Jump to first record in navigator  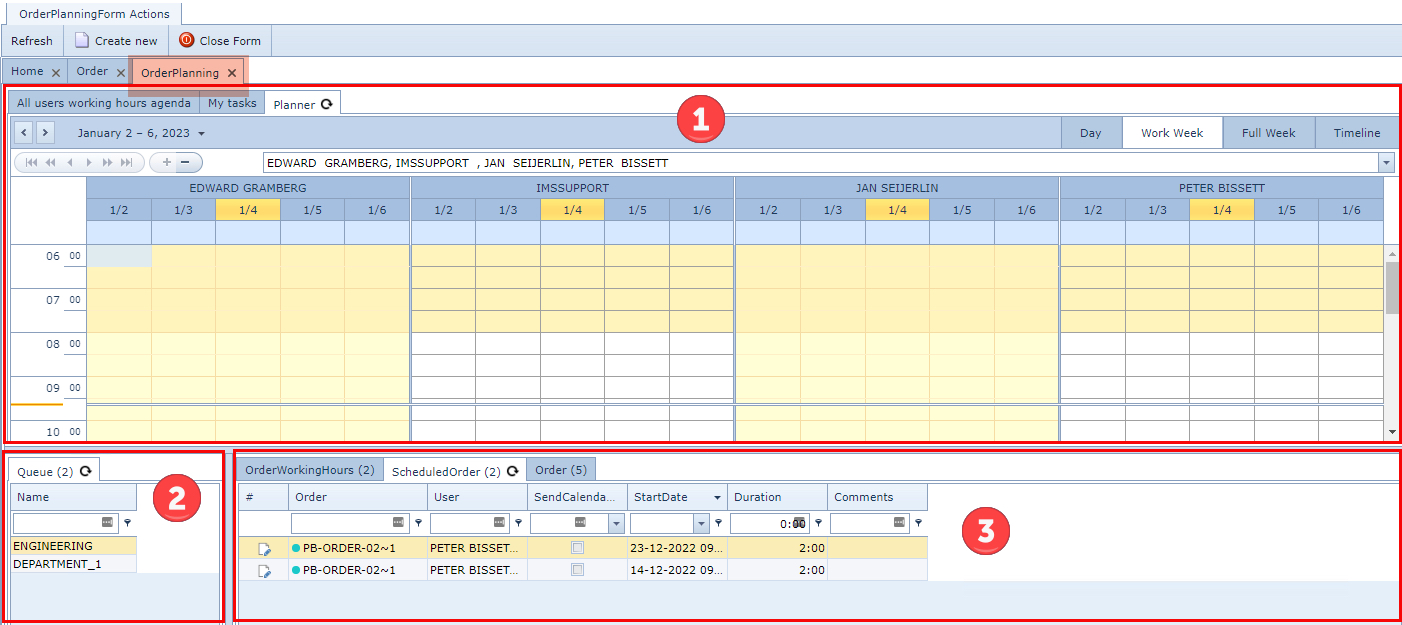pos(31,162)
